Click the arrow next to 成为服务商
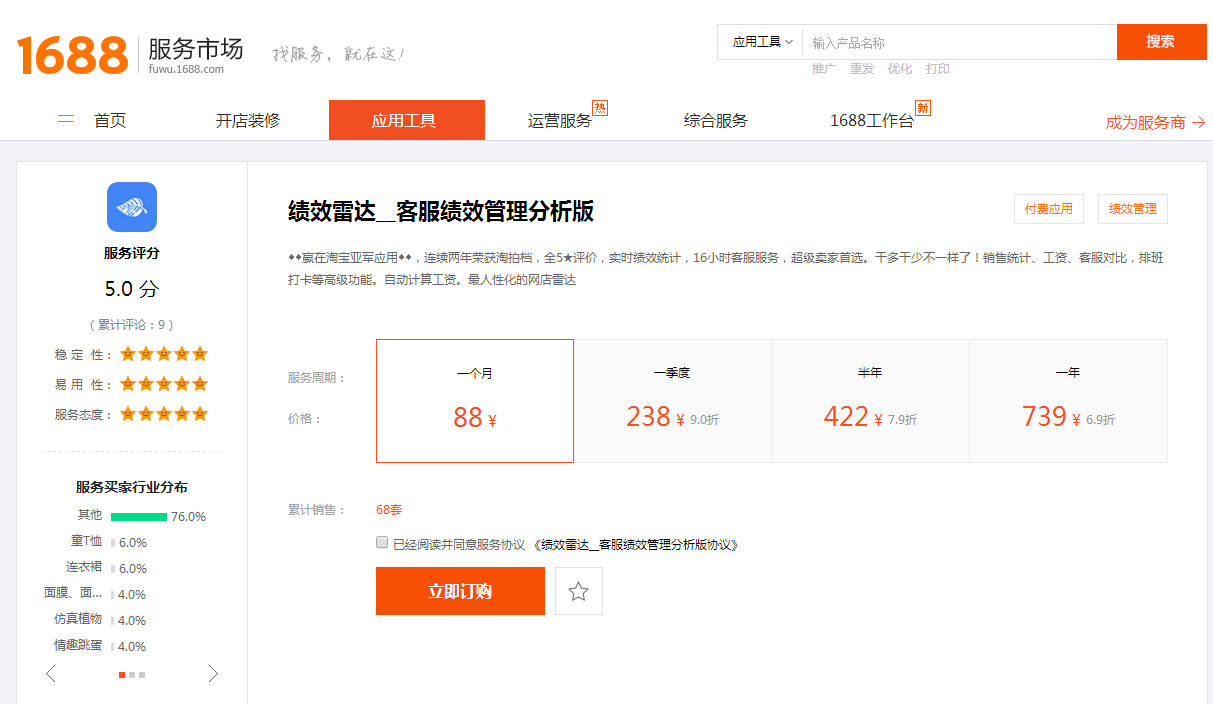The width and height of the screenshot is (1213, 704). click(x=1198, y=122)
